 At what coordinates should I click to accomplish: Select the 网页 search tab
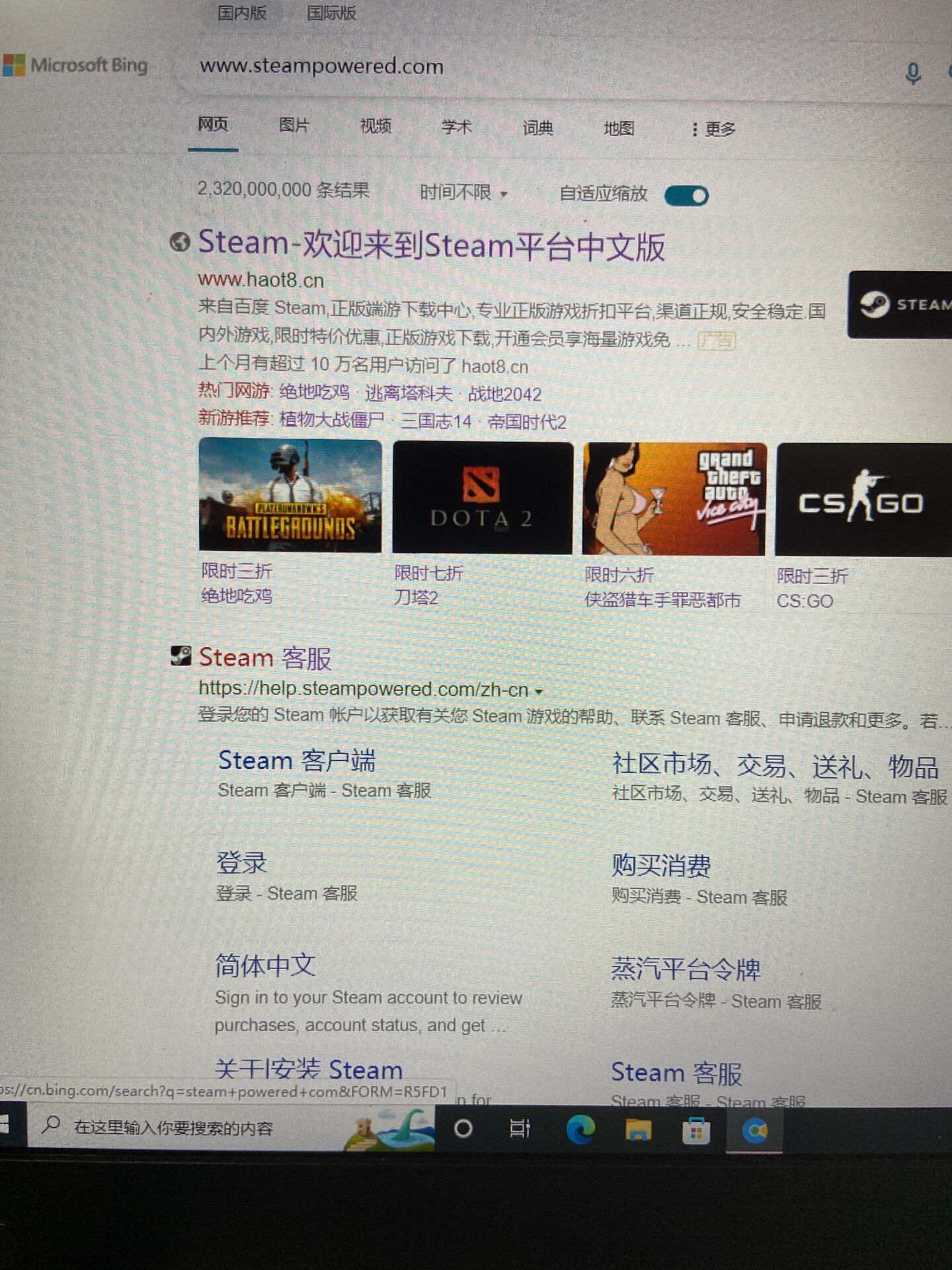pyautogui.click(x=213, y=124)
